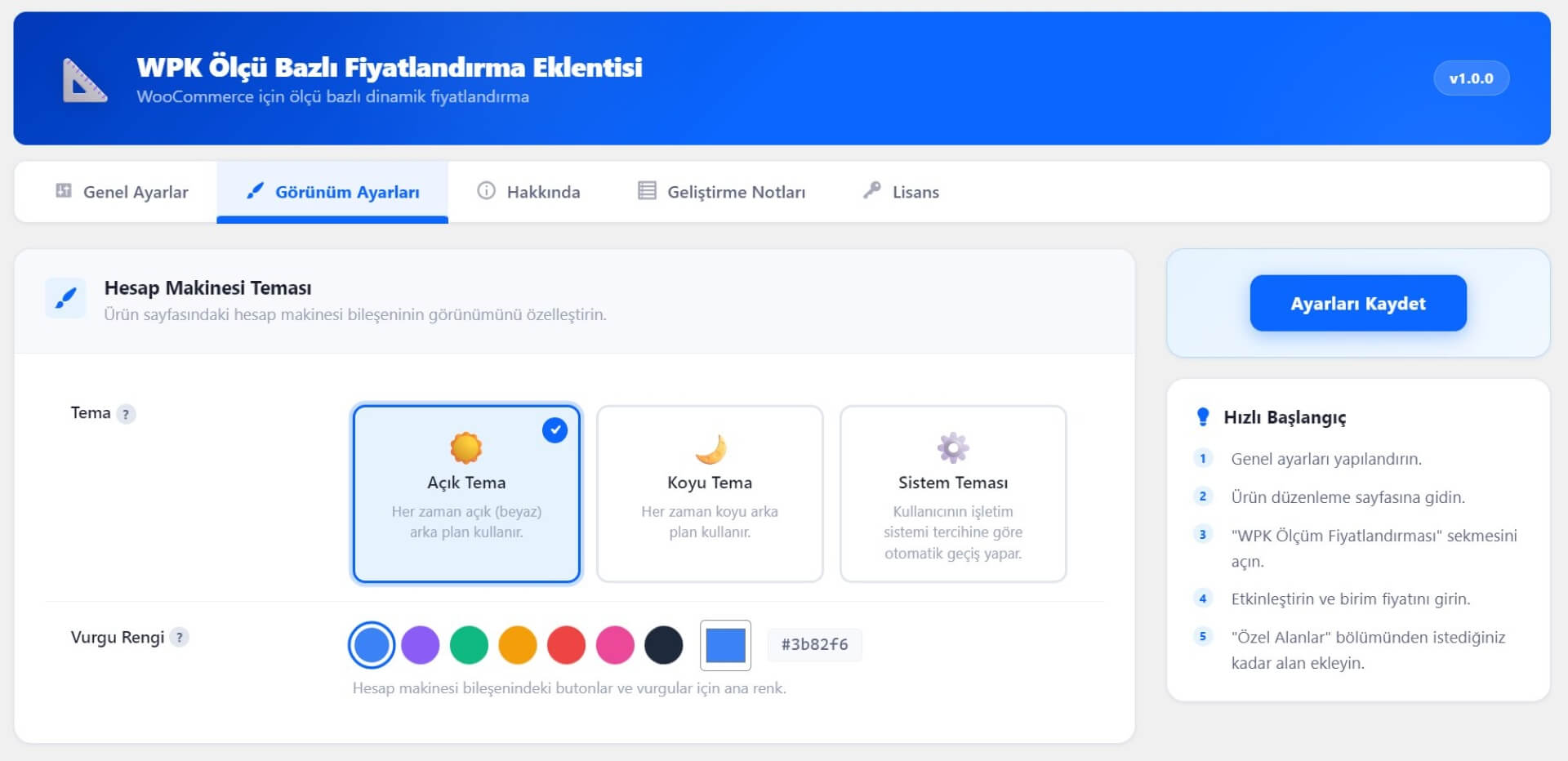1568x761 pixels.
Task: Click the Genel Ayarlar tab icon
Action: coord(64,191)
